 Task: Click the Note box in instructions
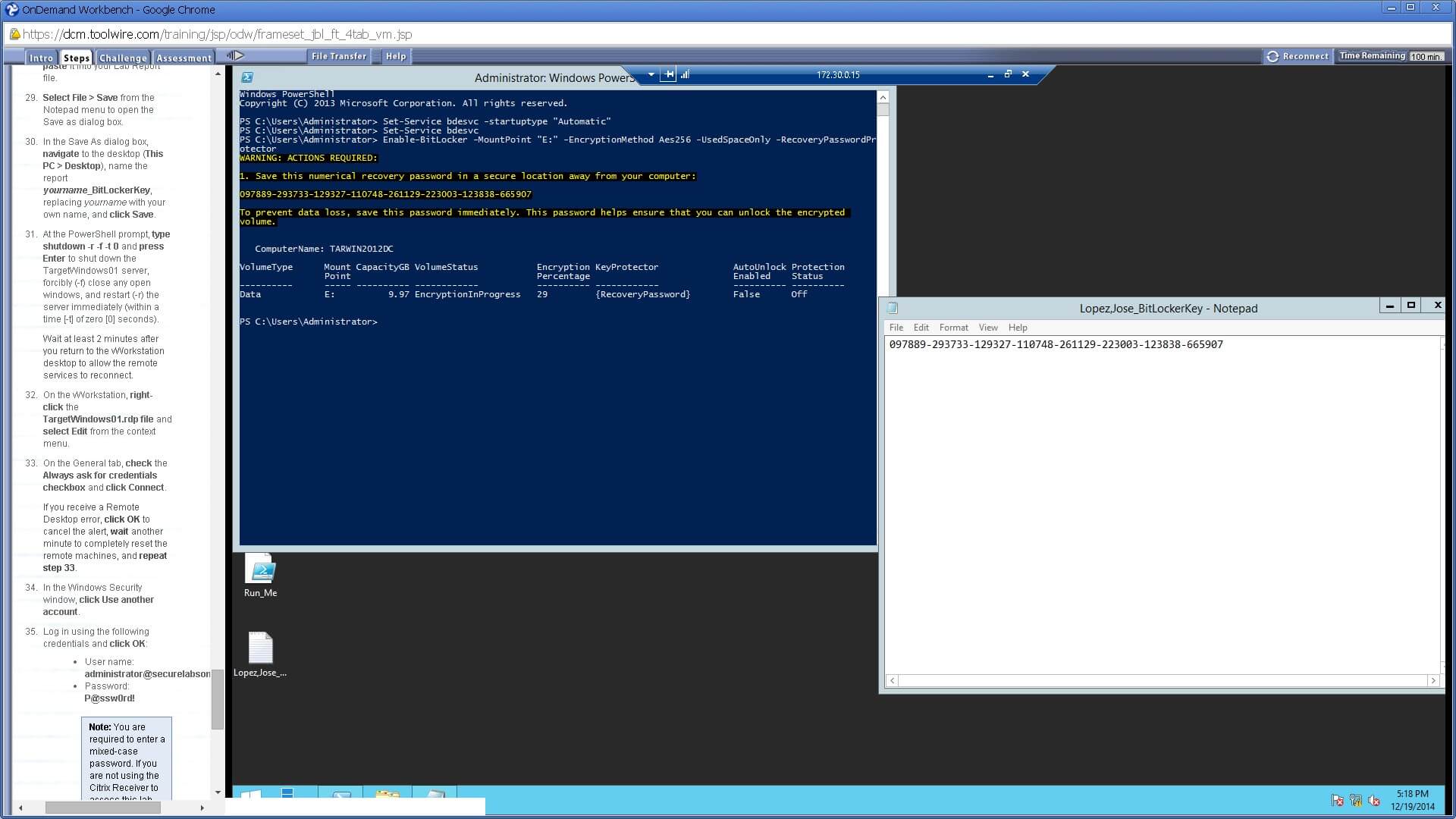click(127, 758)
